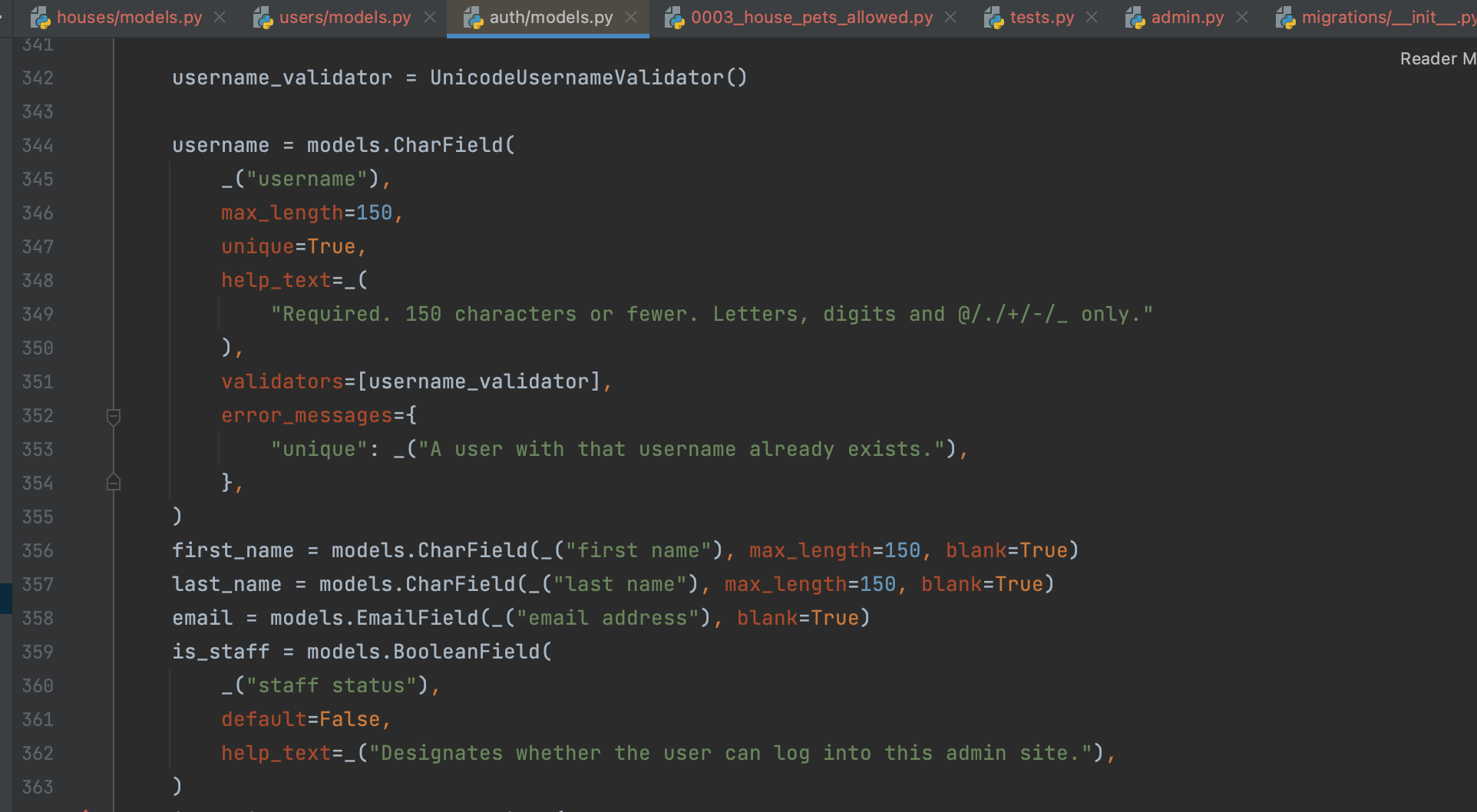Image resolution: width=1477 pixels, height=812 pixels.
Task: Click the "last name" string on line 357
Action: pos(620,585)
